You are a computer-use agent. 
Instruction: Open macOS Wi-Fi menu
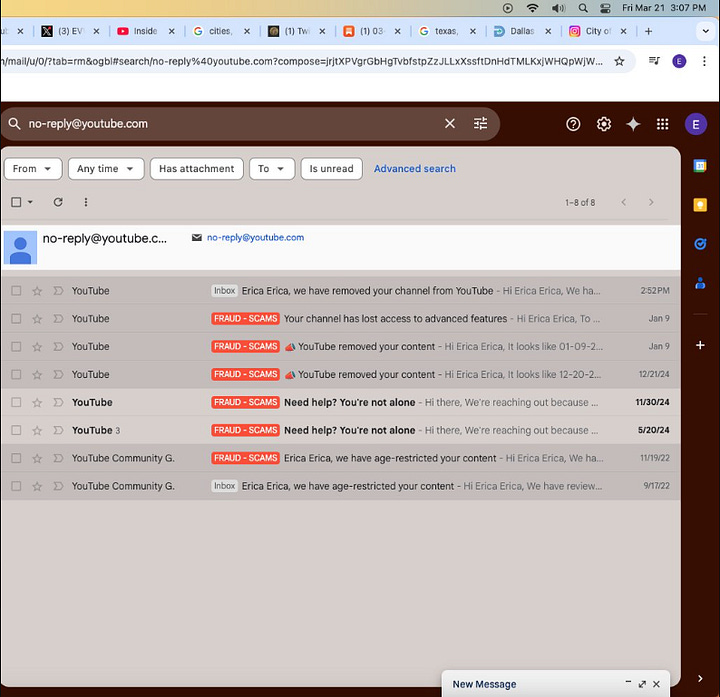(532, 8)
